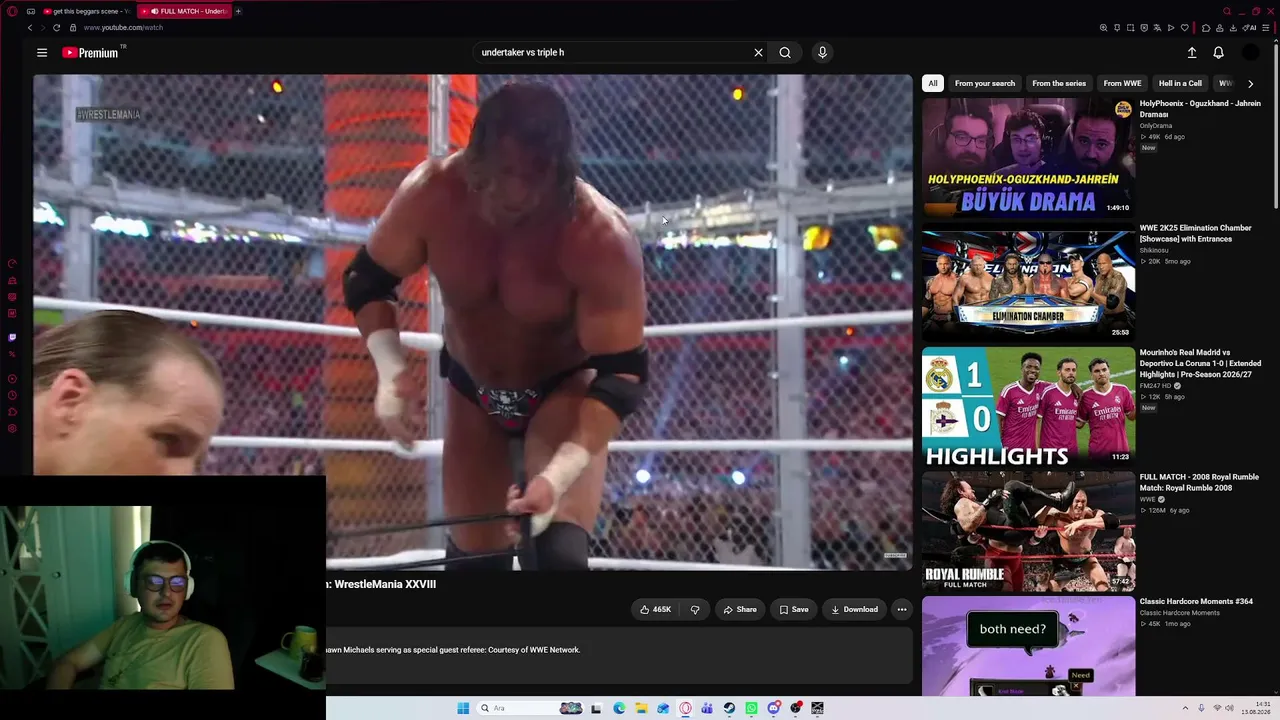The height and width of the screenshot is (720, 1280).
Task: Switch to the "get this beggars scene" tab
Action: pyautogui.click(x=86, y=11)
